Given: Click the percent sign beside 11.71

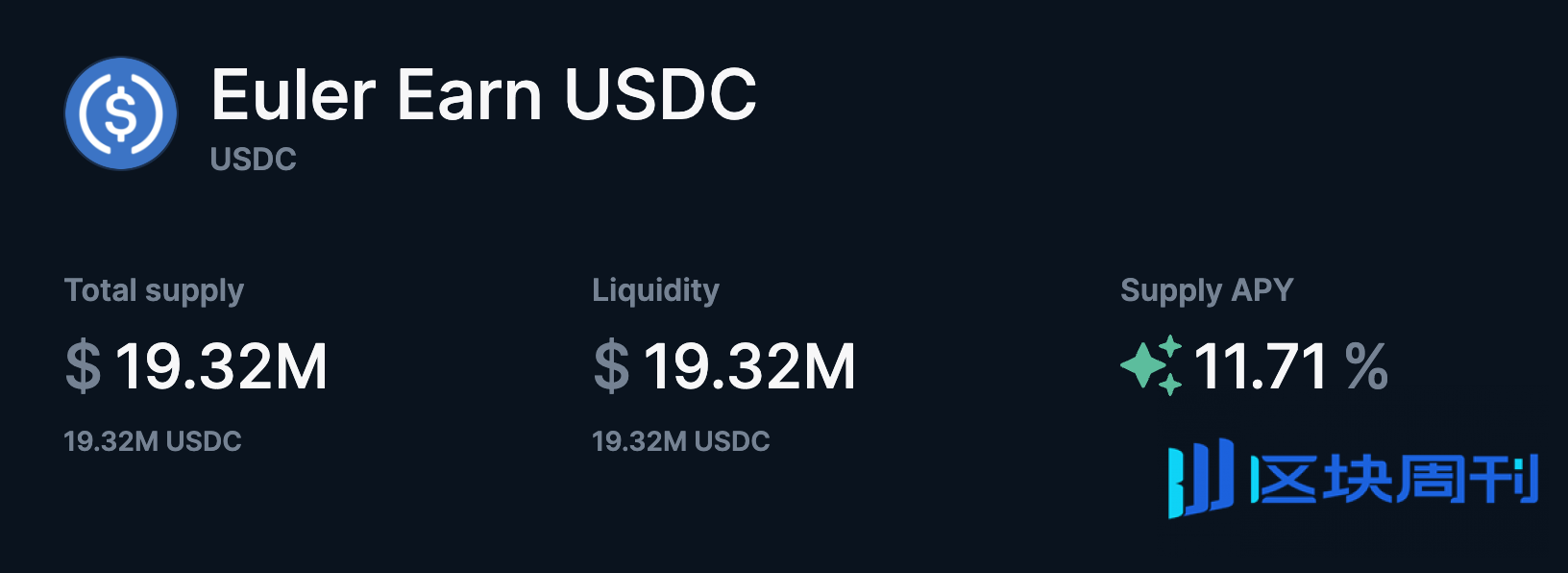Looking at the screenshot, I should coord(1366,365).
